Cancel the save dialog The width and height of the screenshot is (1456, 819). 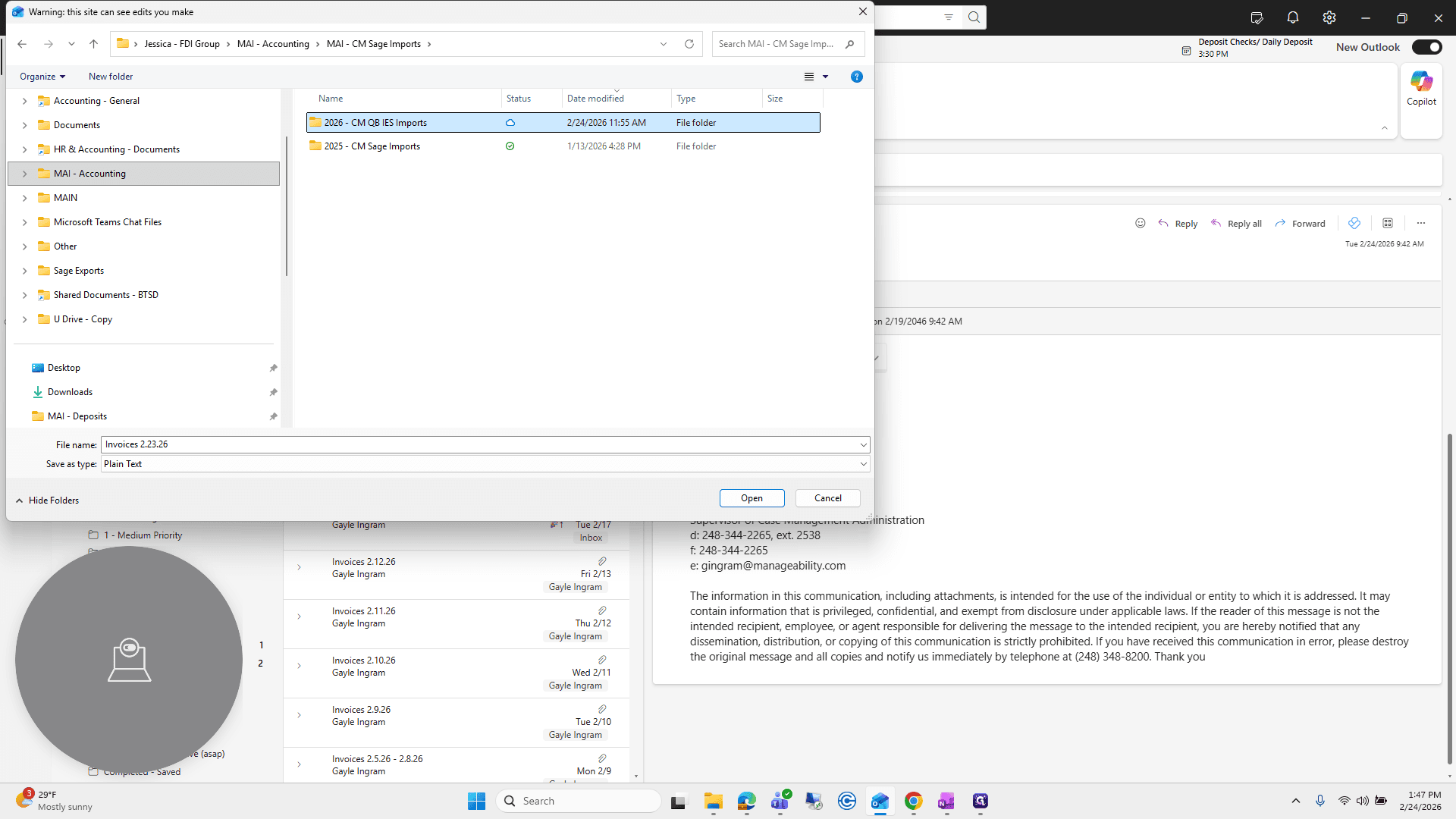[827, 498]
